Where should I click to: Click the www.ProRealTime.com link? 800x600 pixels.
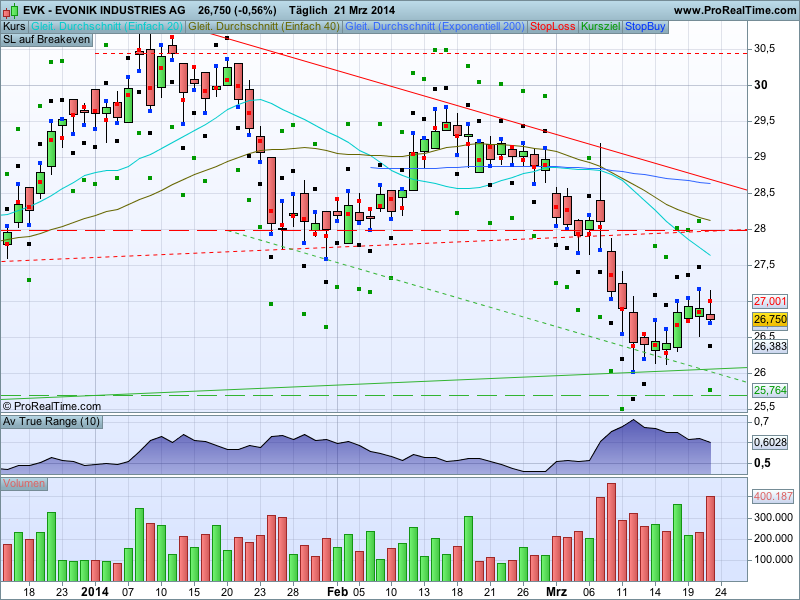coord(734,10)
